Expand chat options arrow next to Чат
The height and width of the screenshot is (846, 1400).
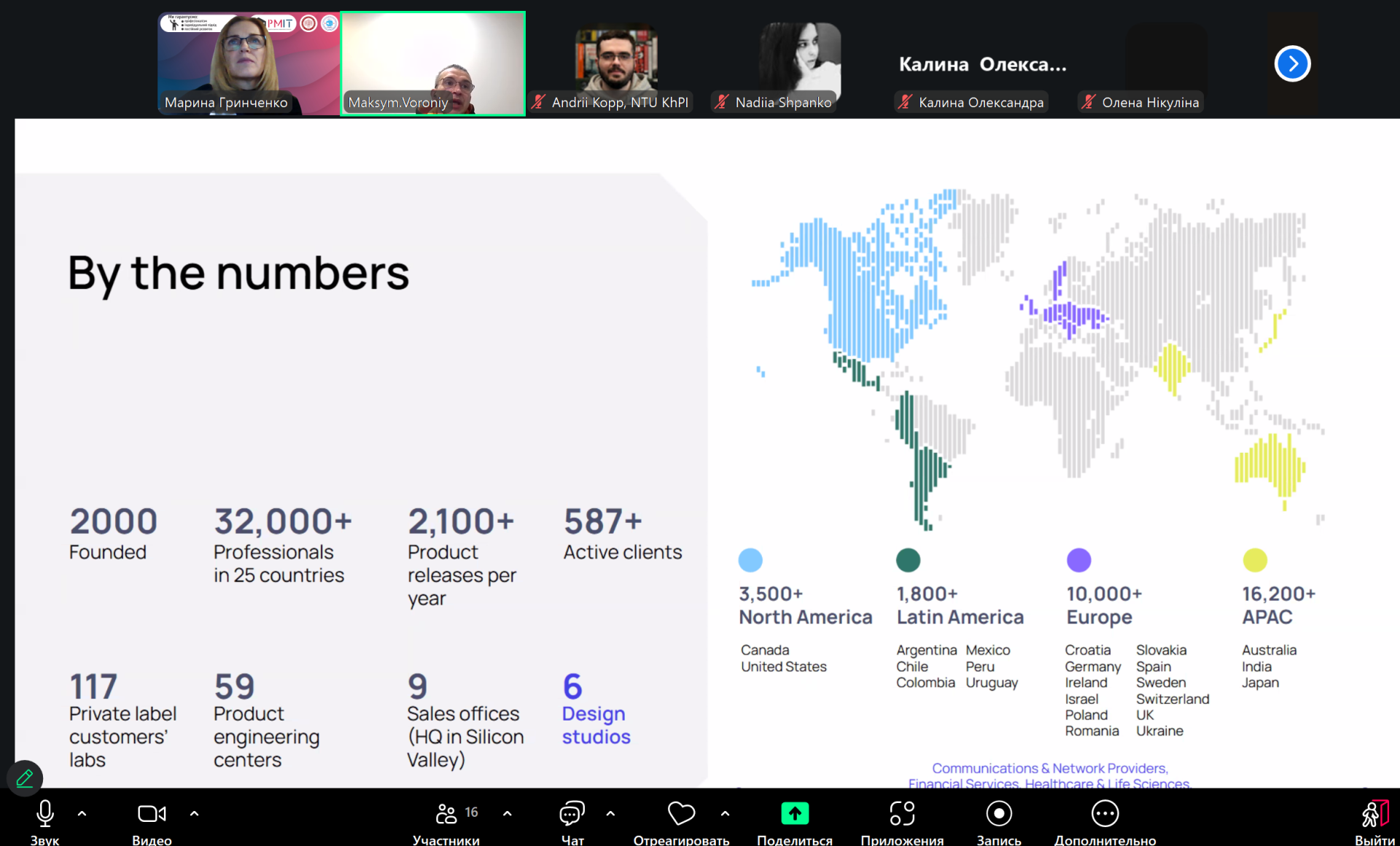tap(610, 813)
